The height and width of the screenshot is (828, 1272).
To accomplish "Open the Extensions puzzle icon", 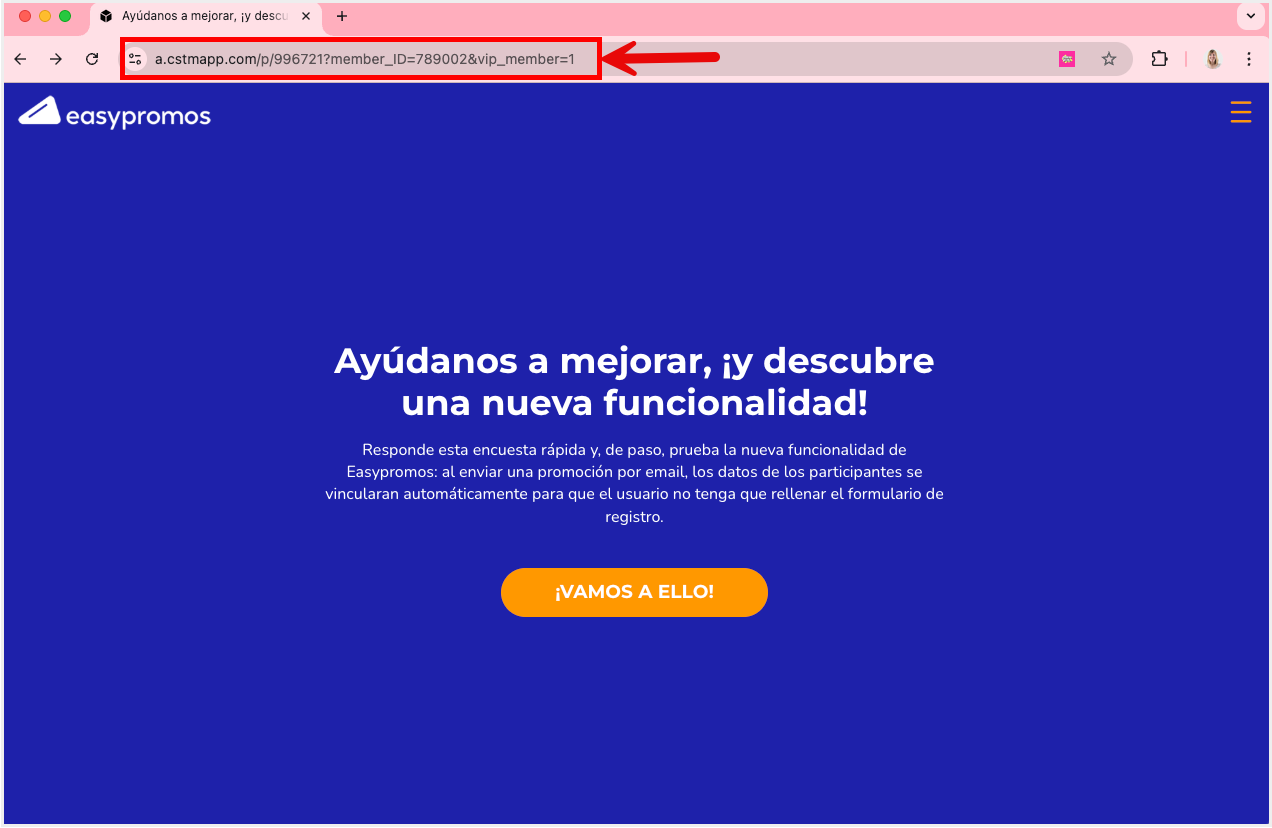I will click(x=1159, y=59).
